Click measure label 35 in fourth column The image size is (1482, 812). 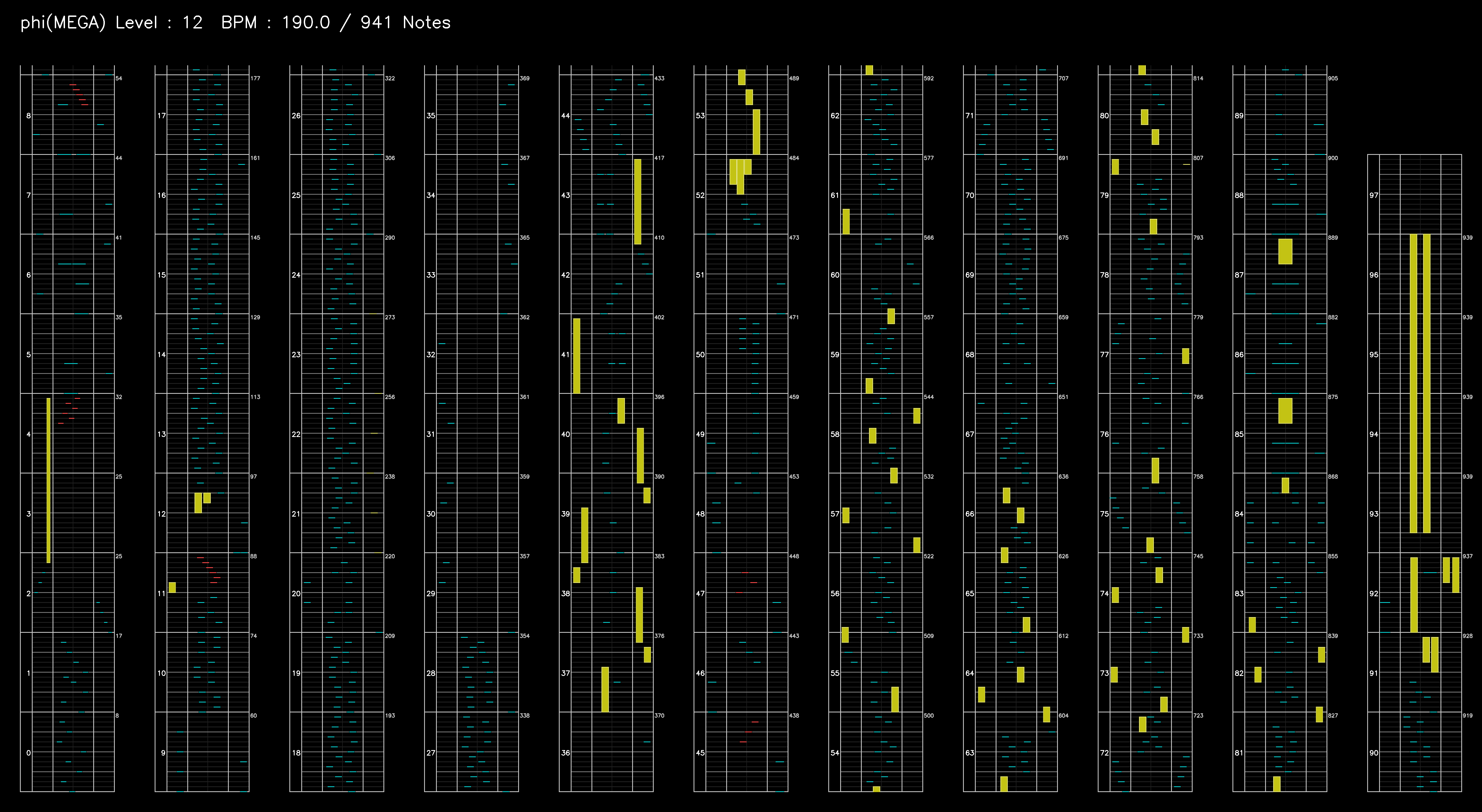(431, 116)
